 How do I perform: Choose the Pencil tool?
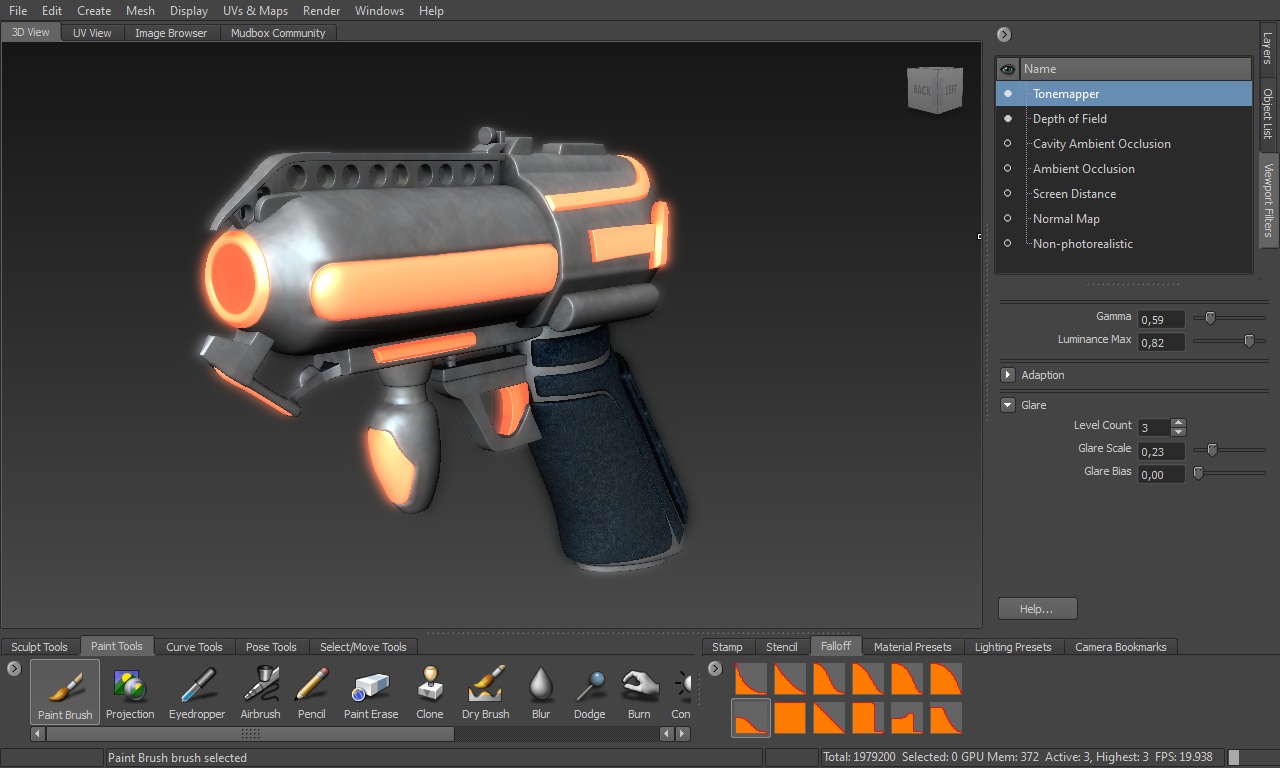(x=312, y=692)
